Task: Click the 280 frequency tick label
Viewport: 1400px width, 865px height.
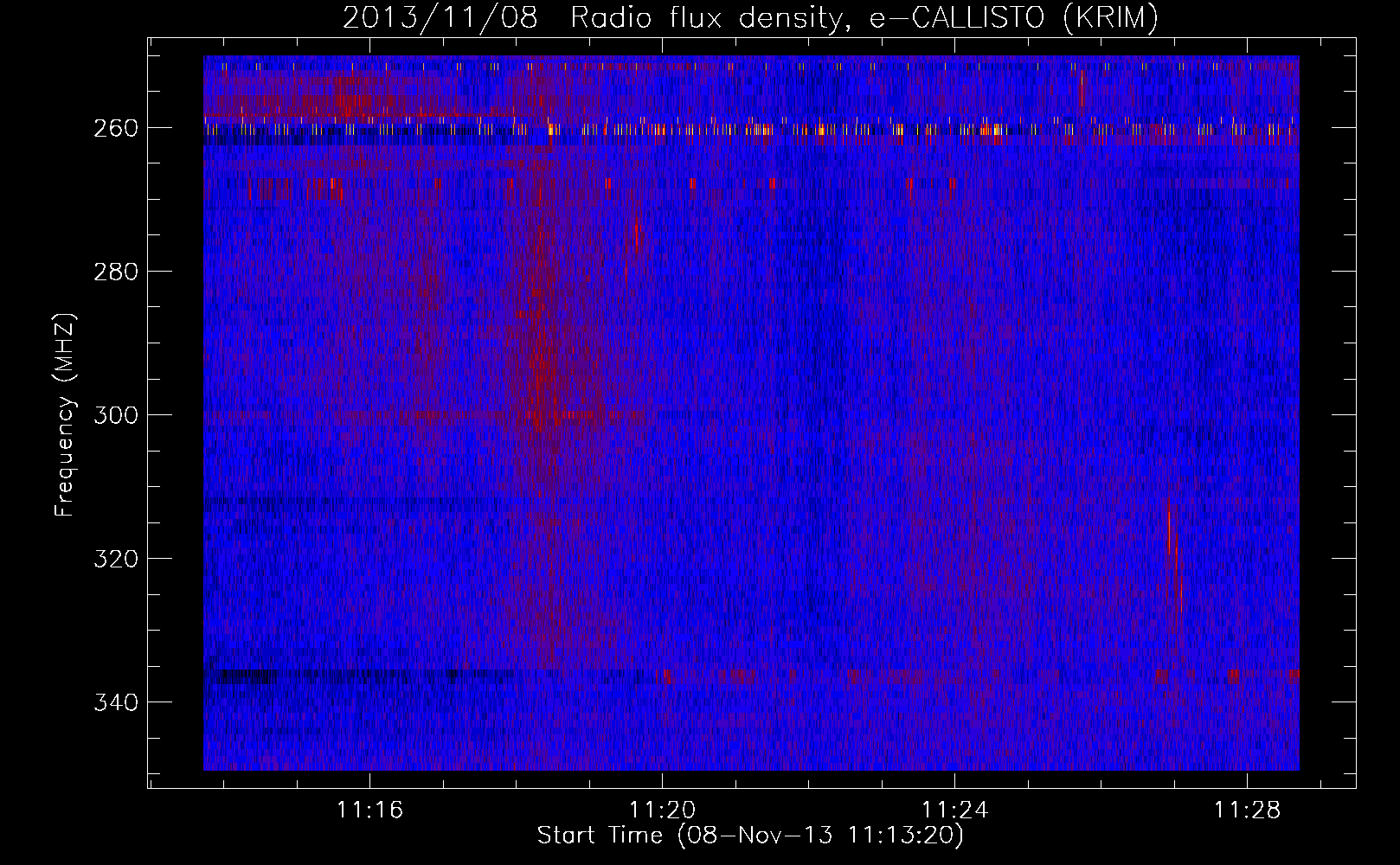Action: 115,271
